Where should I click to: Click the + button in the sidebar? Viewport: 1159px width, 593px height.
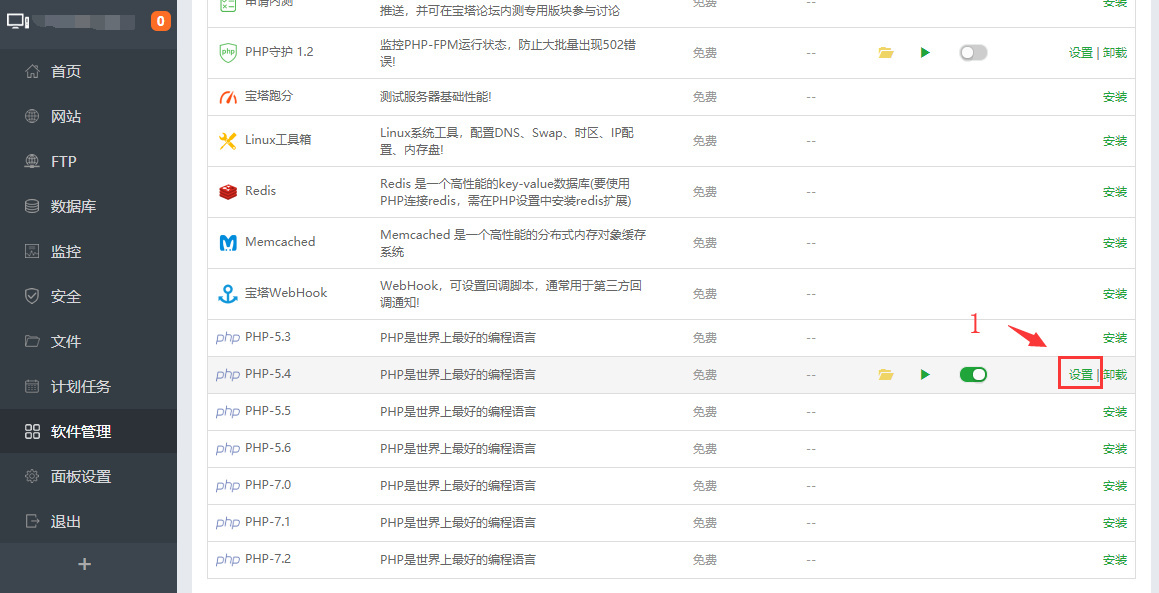pyautogui.click(x=85, y=565)
